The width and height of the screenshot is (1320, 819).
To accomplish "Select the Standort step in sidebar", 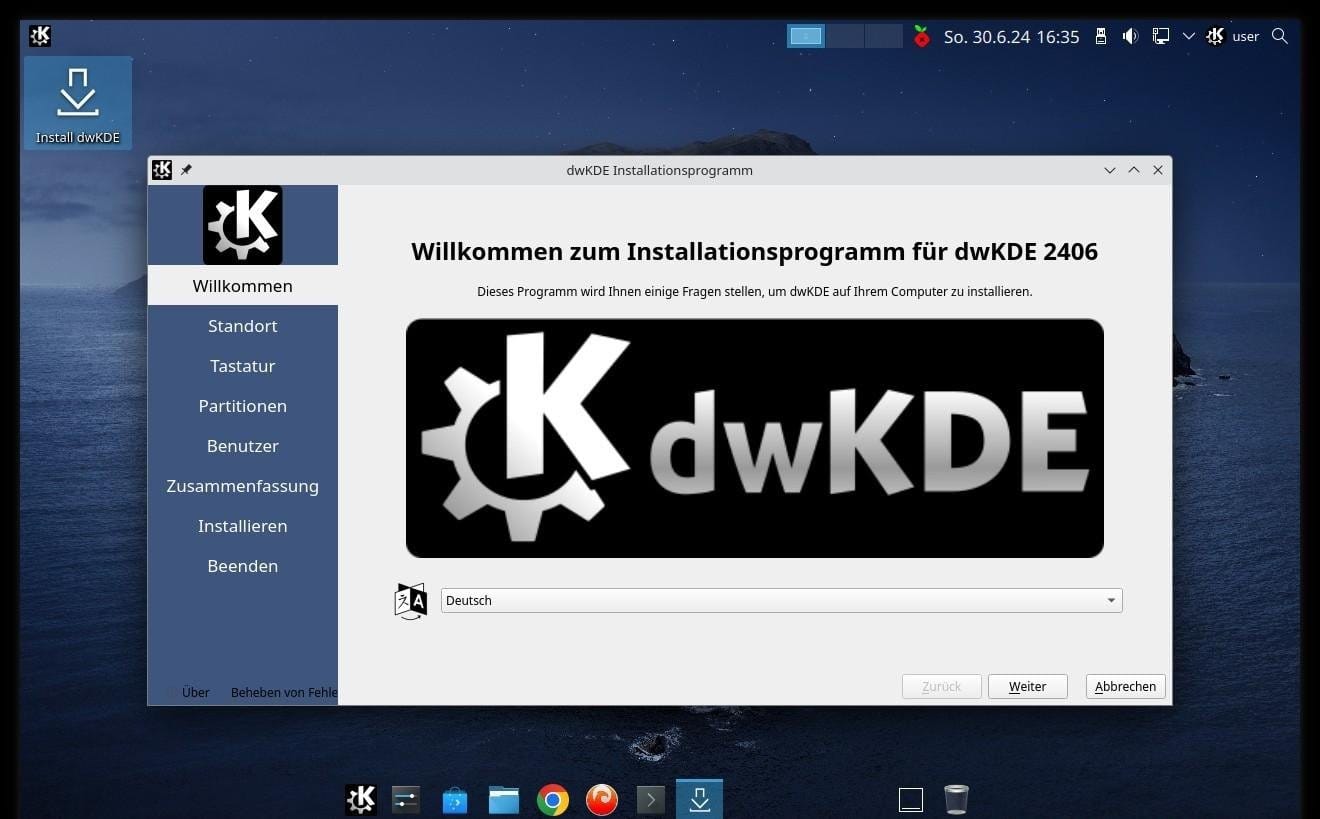I will [243, 326].
